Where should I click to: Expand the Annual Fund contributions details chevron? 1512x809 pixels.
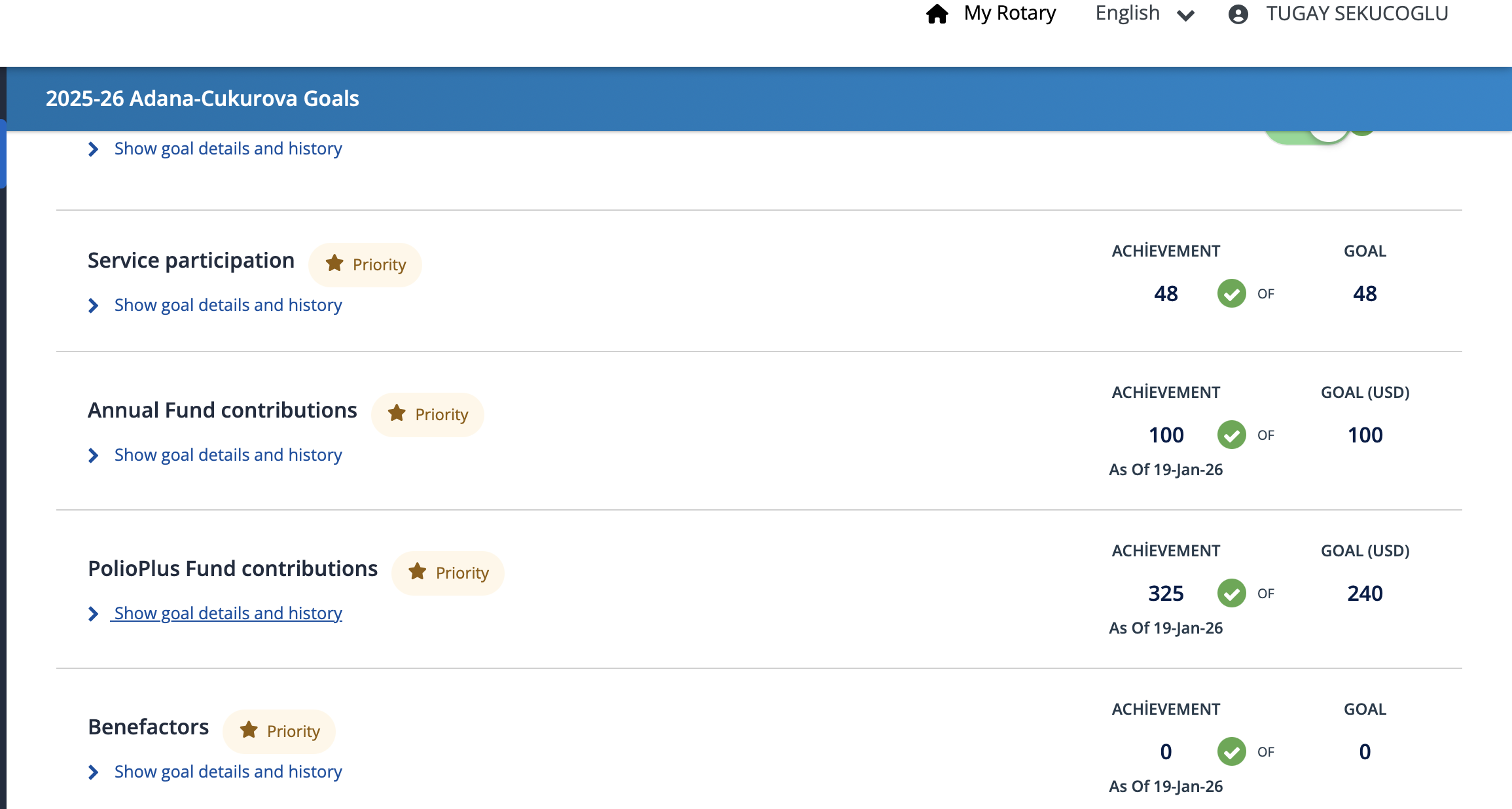pos(94,456)
